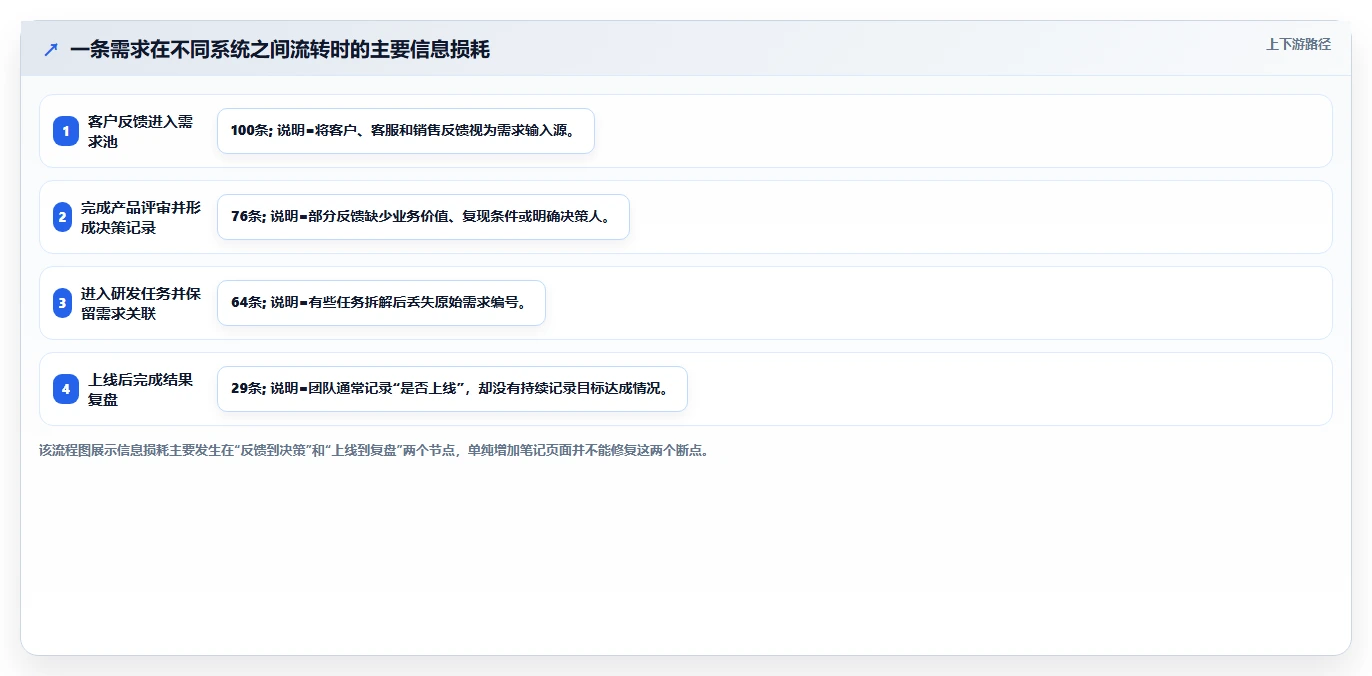
Task: Click step number 1 badge
Action: click(x=66, y=131)
